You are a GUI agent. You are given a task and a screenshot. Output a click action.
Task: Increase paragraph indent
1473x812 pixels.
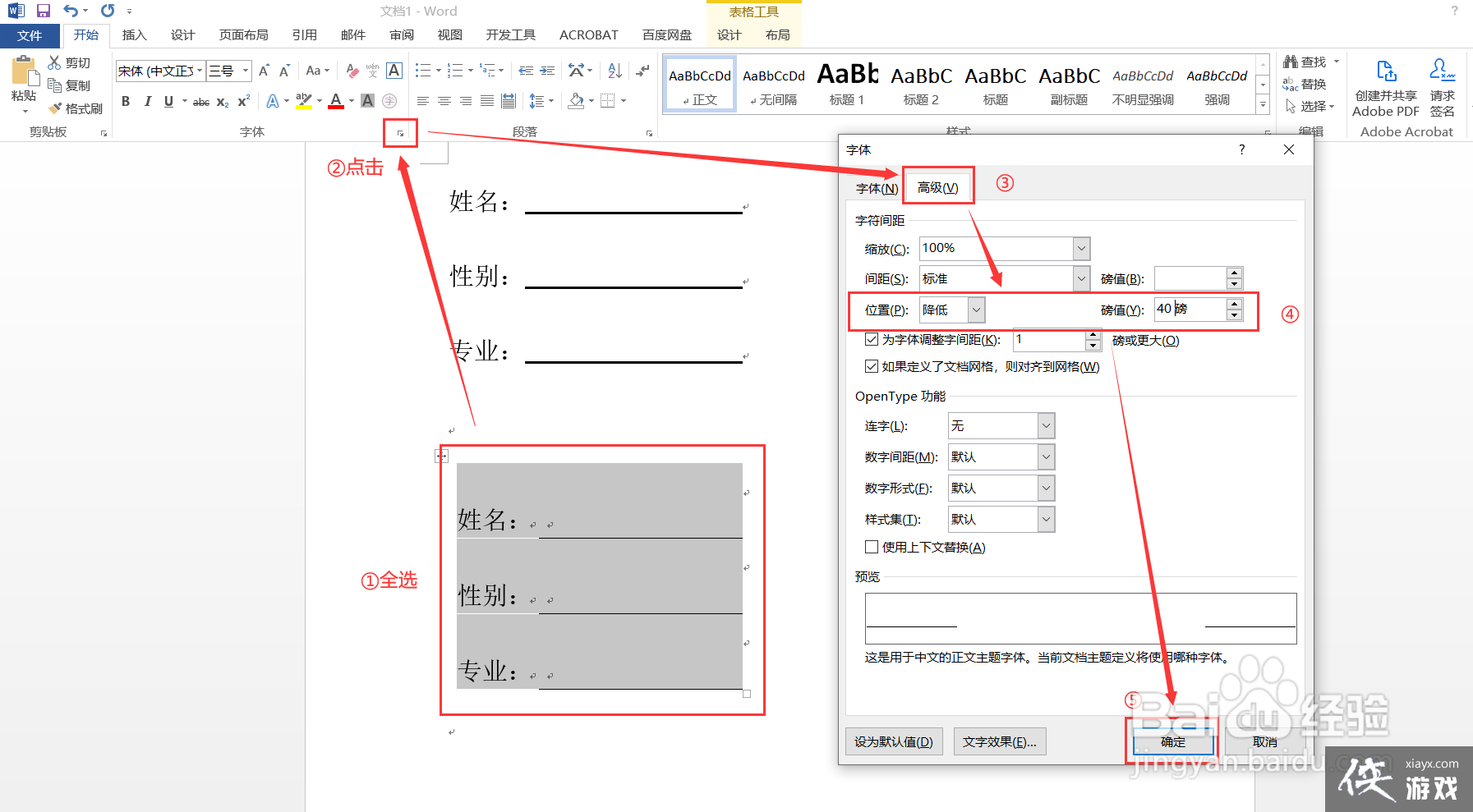coord(547,71)
